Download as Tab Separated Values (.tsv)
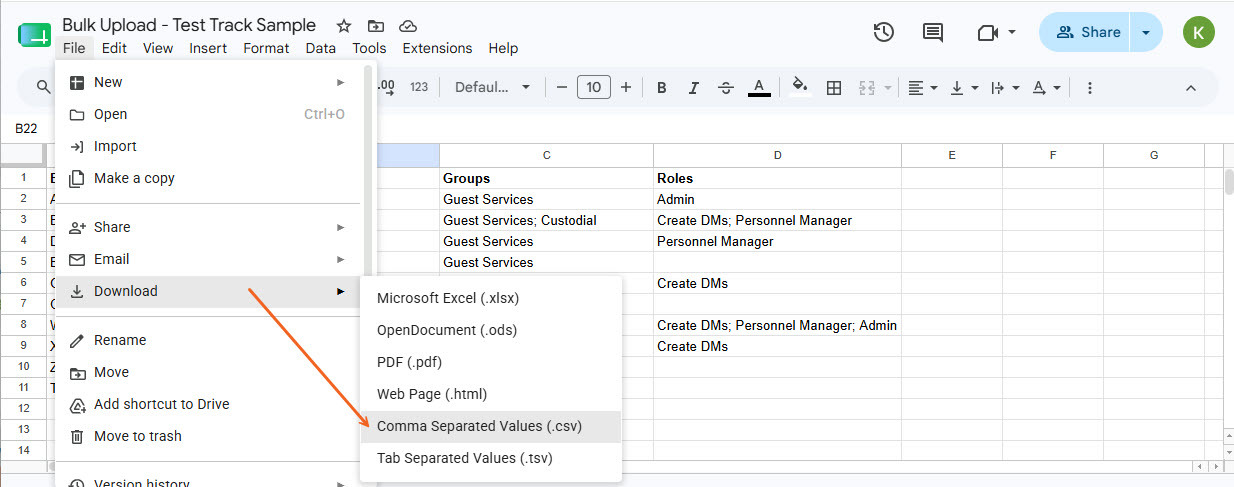1234x487 pixels. (491, 458)
